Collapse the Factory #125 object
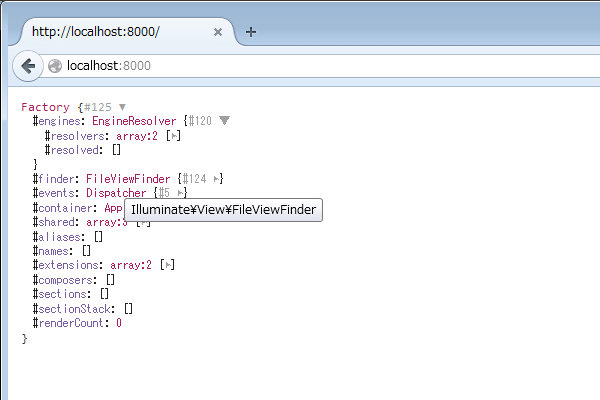 tap(122, 107)
